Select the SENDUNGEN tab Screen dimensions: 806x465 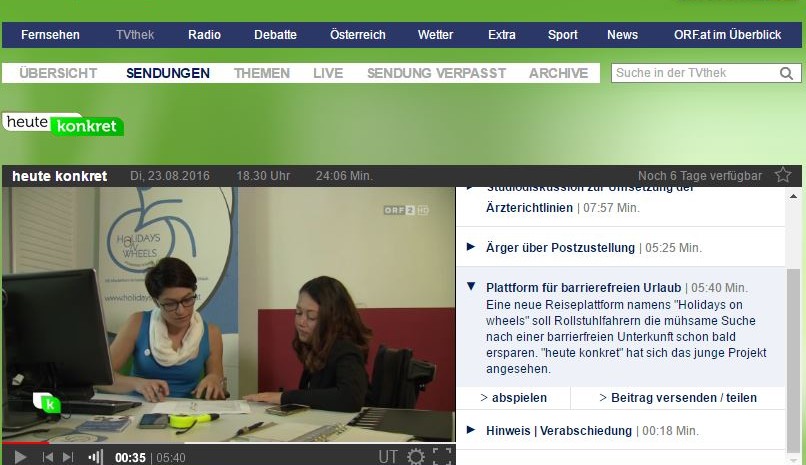pos(168,73)
